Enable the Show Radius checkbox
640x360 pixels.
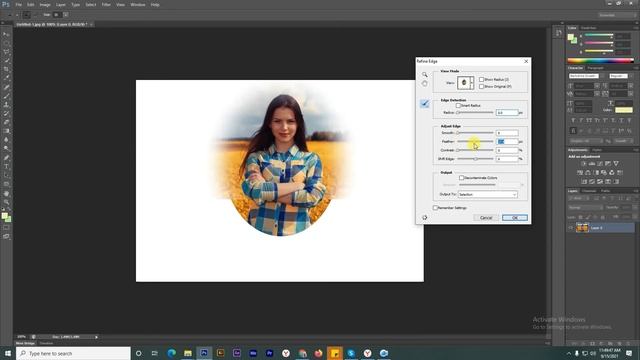(481, 80)
